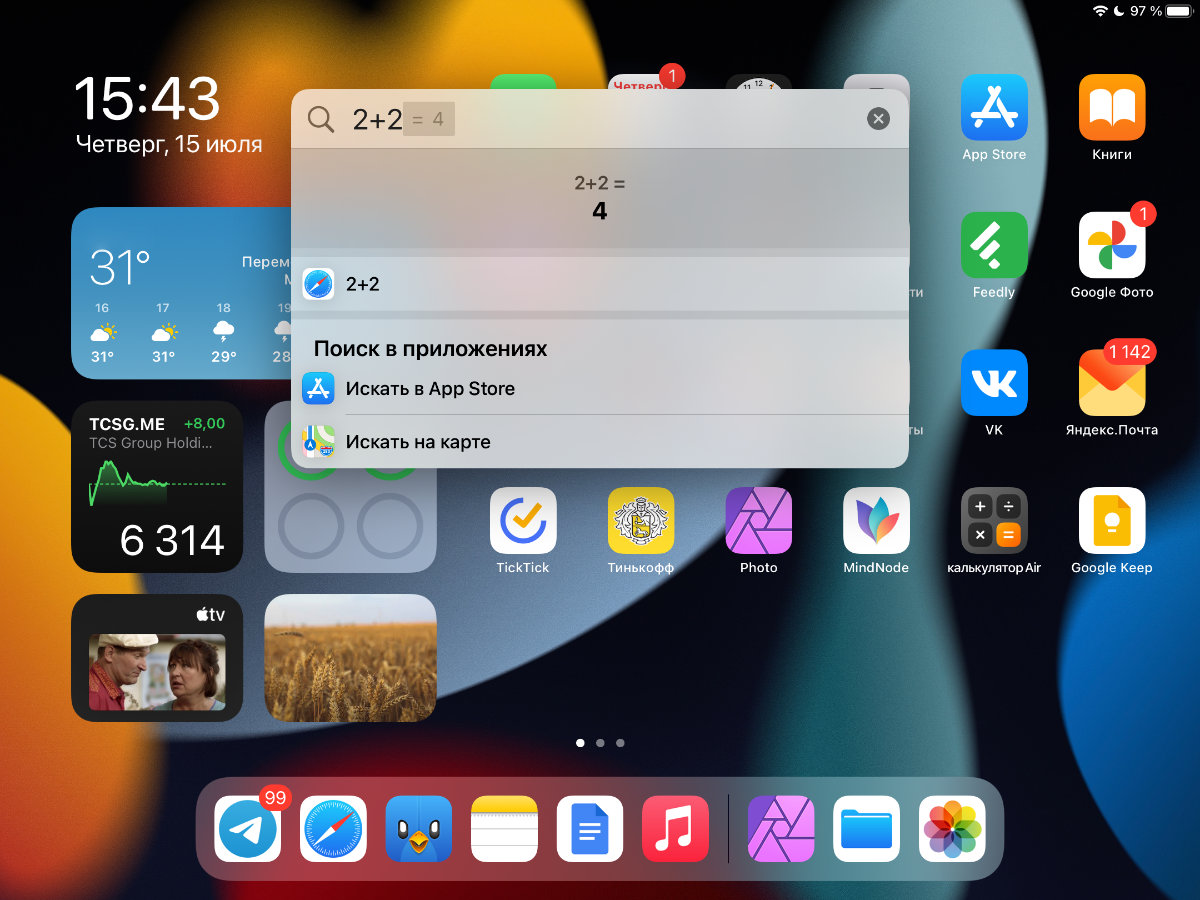Open Telegram in the dock
Viewport: 1200px width, 900px height.
coord(248,829)
